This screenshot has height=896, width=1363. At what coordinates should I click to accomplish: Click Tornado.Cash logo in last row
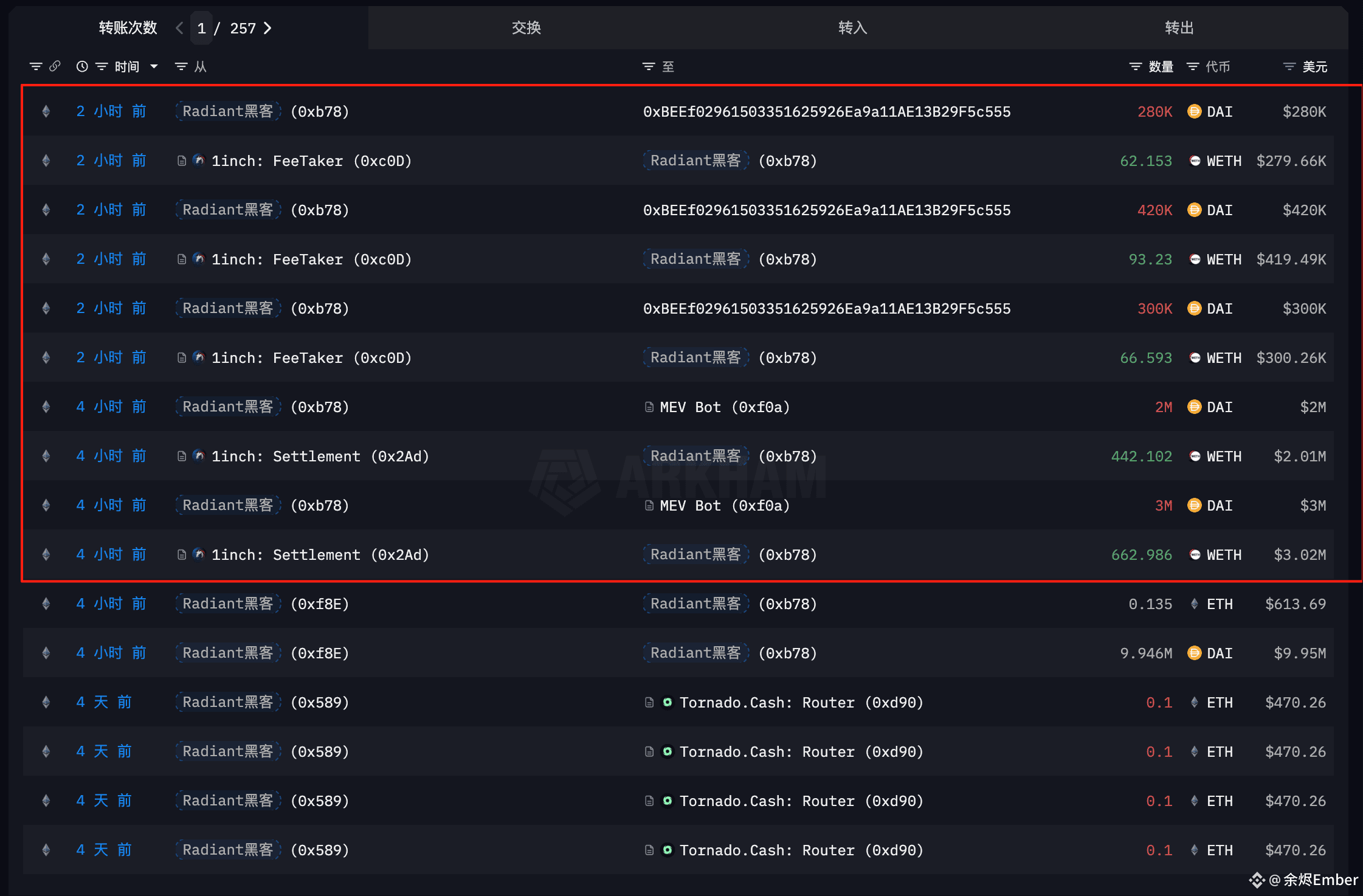click(667, 850)
